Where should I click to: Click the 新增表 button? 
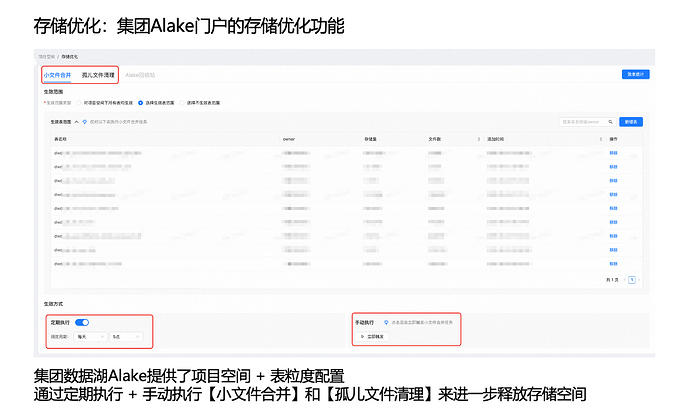[632, 121]
